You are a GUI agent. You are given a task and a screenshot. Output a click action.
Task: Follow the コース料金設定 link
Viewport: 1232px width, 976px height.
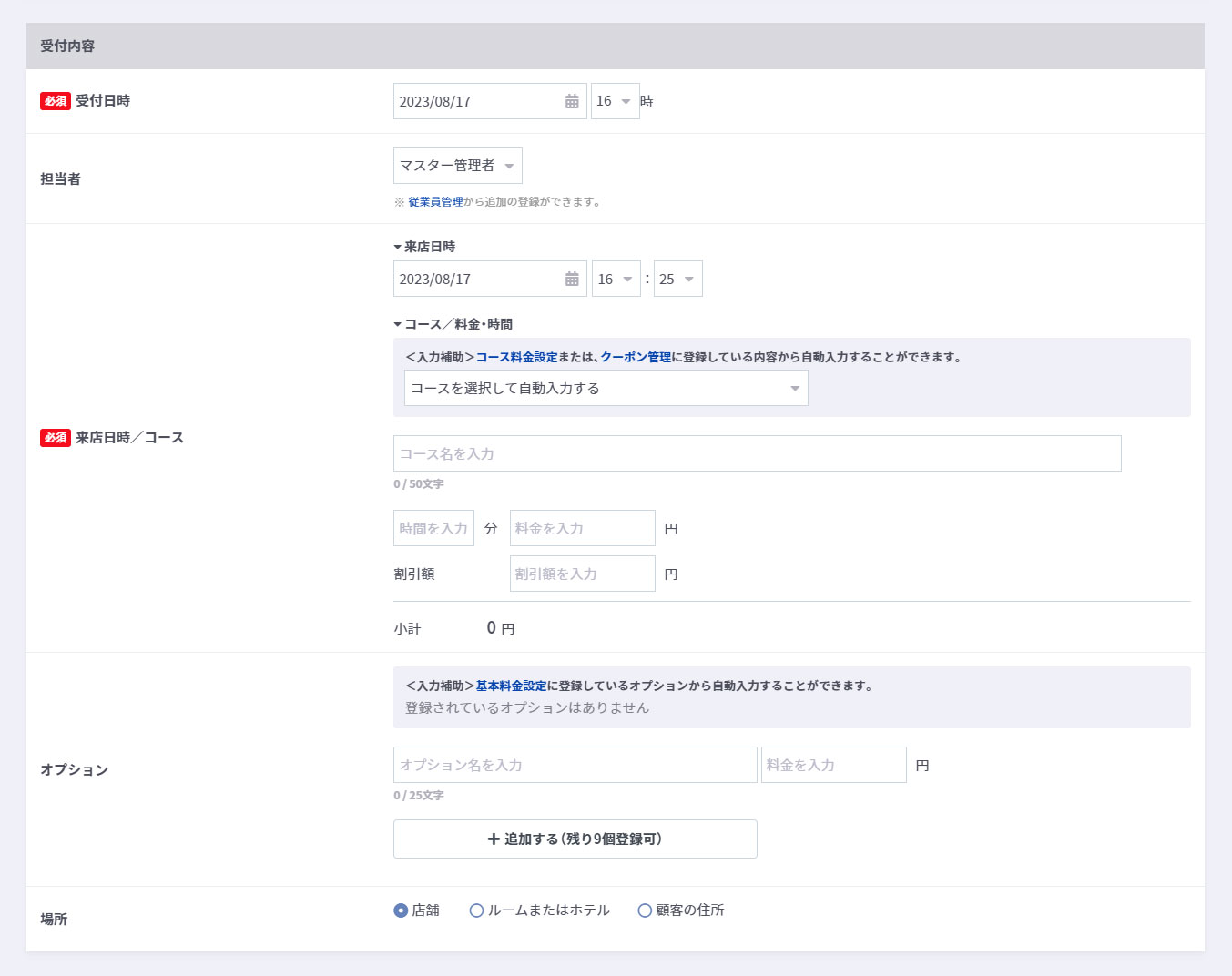tap(516, 358)
